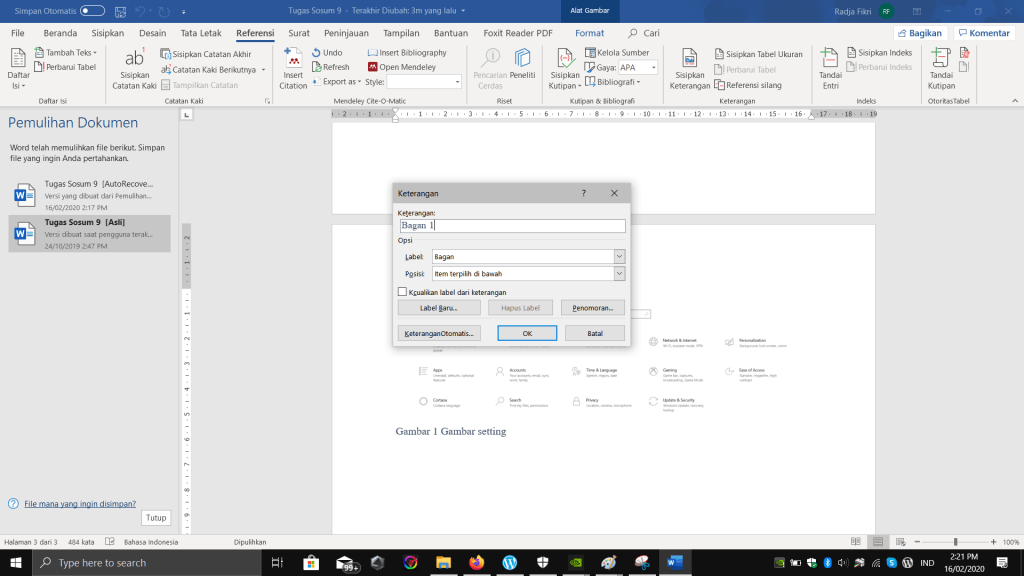The height and width of the screenshot is (576, 1024).
Task: Click the Keterangan caption text field
Action: [512, 226]
